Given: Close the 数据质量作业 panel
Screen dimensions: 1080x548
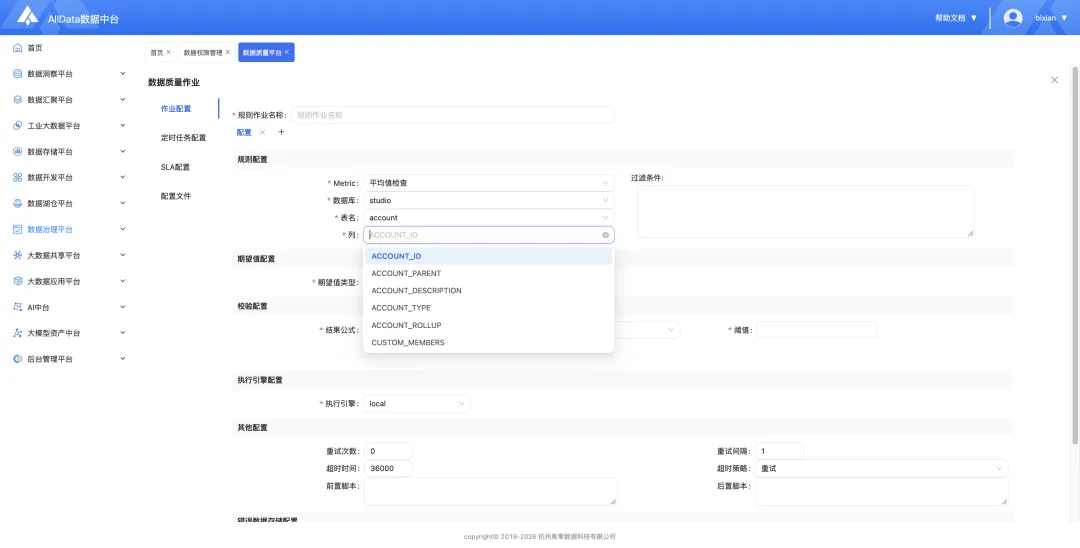Looking at the screenshot, I should point(1055,80).
